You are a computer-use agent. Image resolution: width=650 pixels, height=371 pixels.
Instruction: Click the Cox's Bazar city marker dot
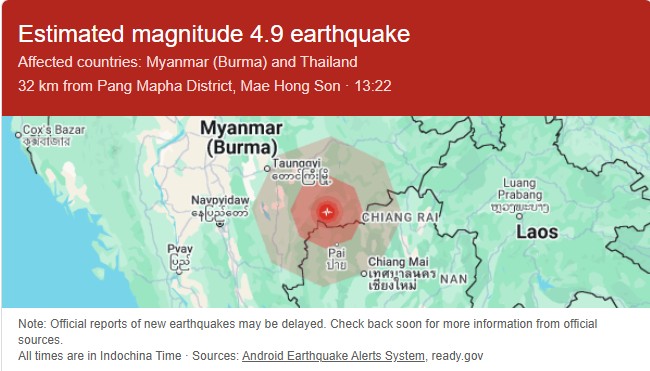[18, 135]
